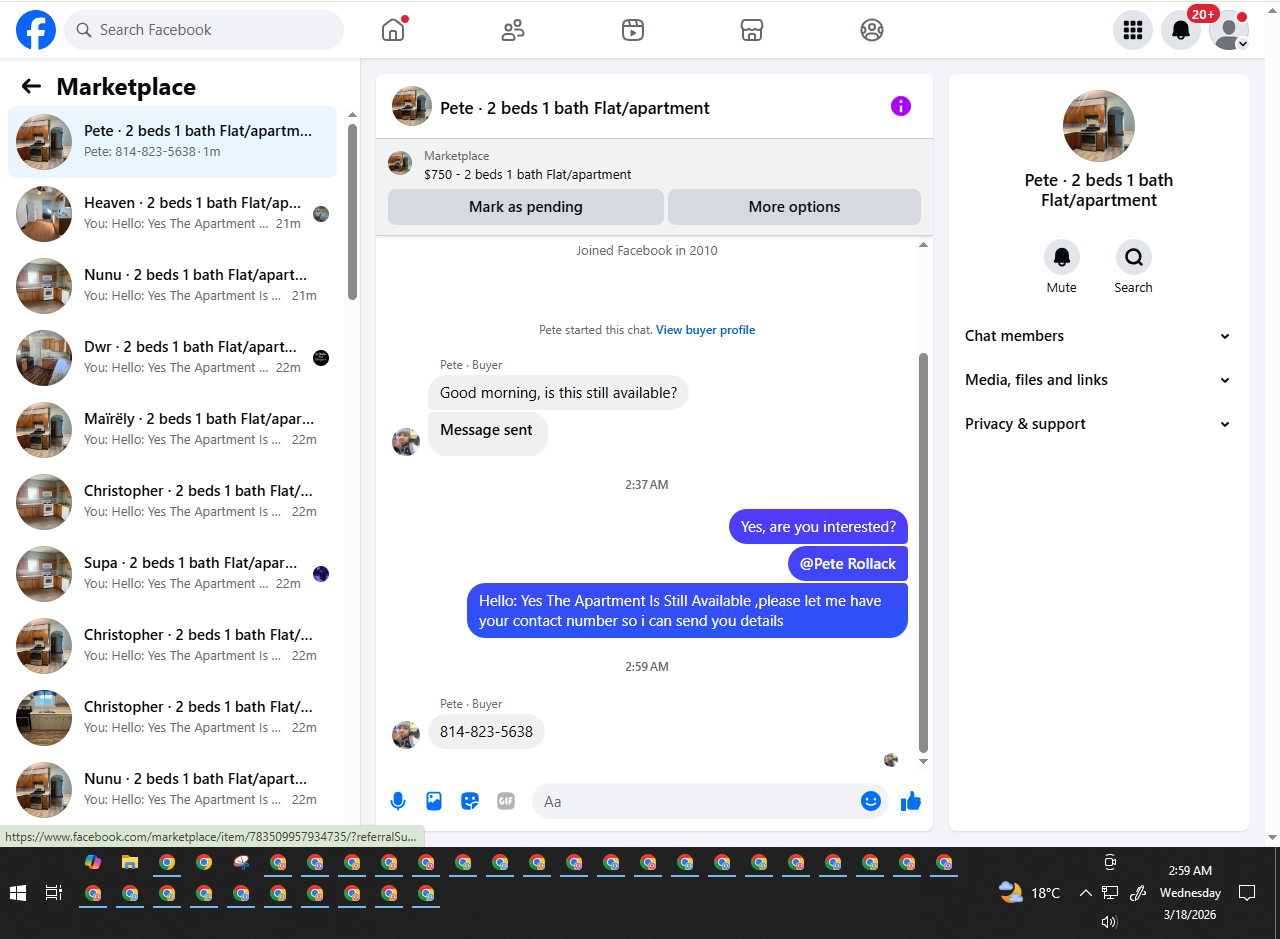The height and width of the screenshot is (939, 1280).
Task: Open the 18°C weather widget
Action: (x=1030, y=893)
